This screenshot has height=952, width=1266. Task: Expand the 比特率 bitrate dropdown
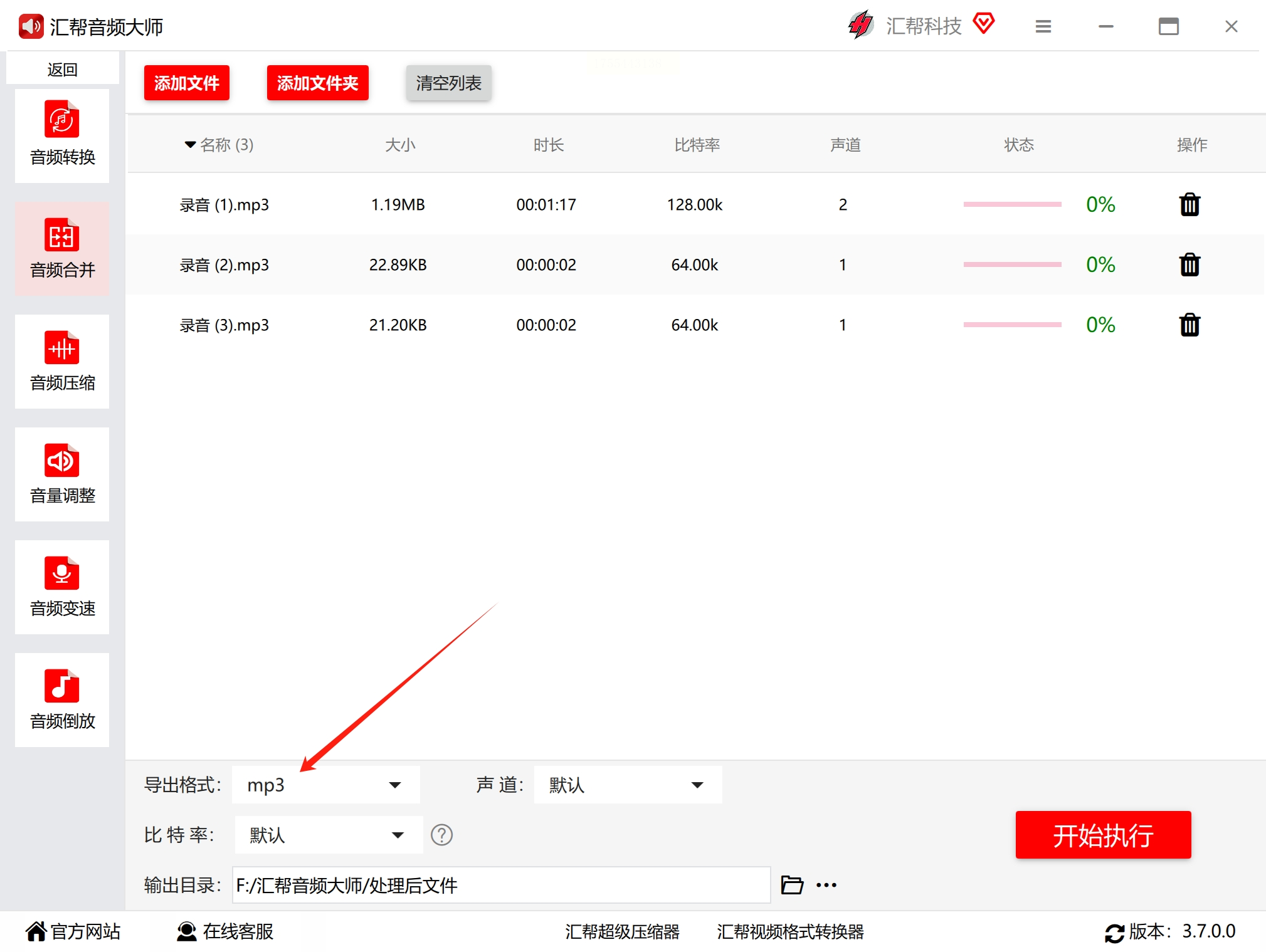pyautogui.click(x=328, y=834)
